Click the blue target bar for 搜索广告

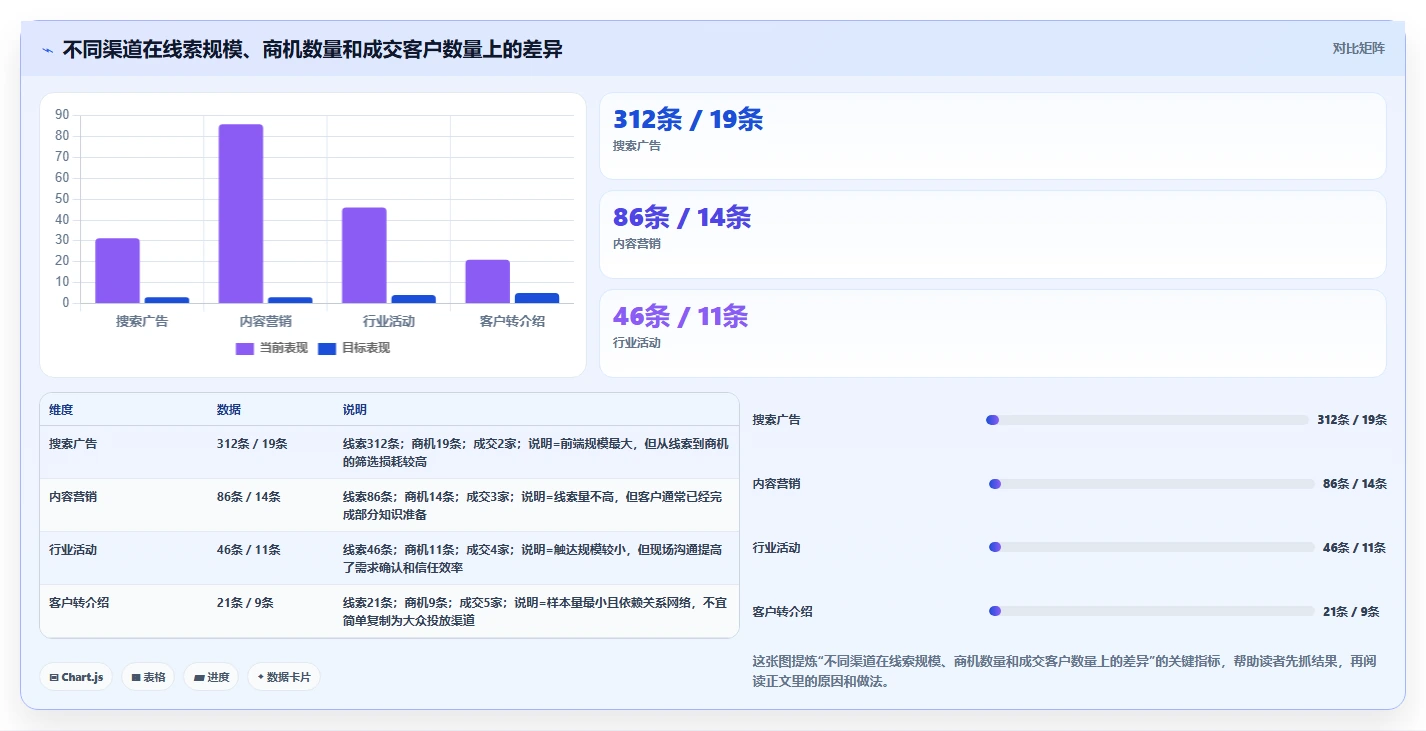(x=167, y=300)
